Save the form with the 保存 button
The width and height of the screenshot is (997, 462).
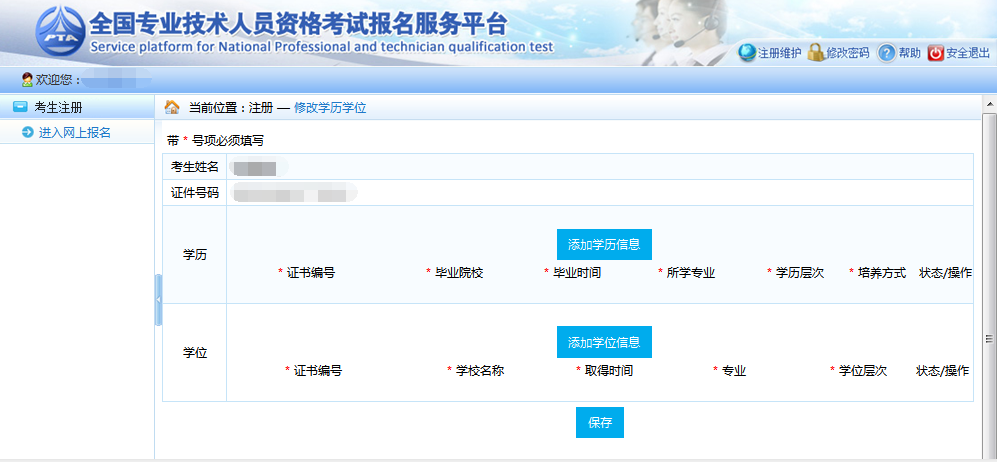599,422
